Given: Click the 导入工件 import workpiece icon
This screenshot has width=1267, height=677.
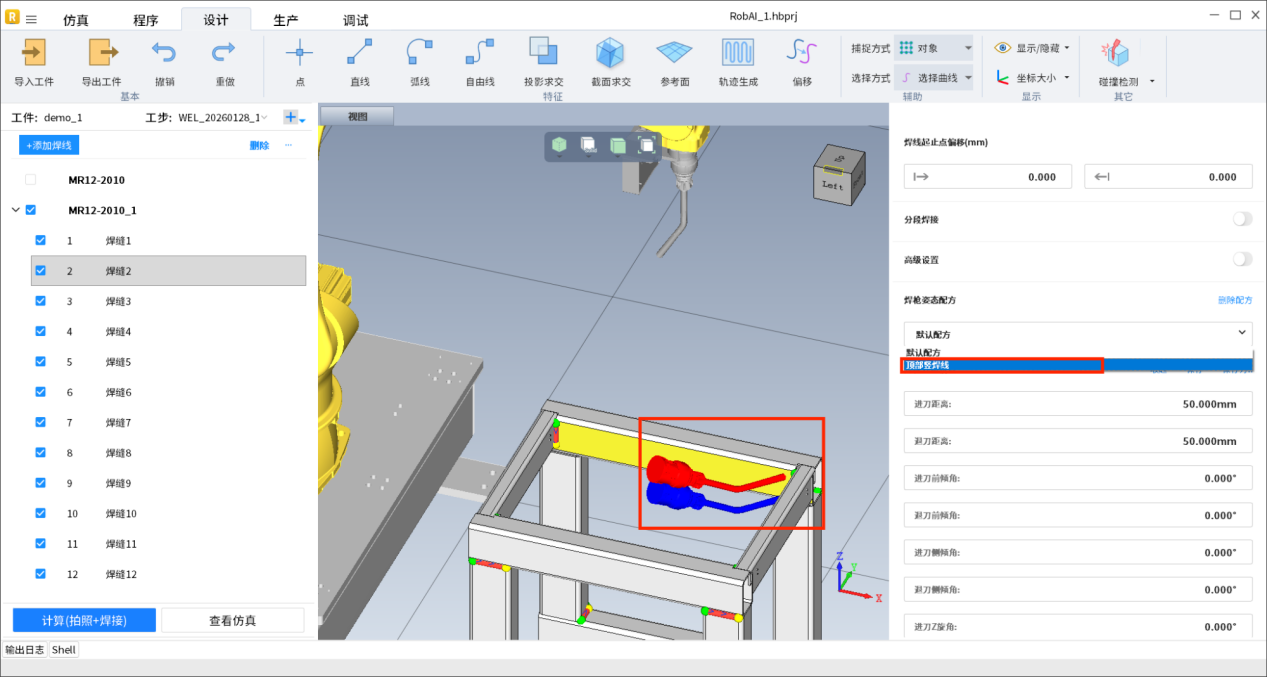Looking at the screenshot, I should tap(34, 53).
